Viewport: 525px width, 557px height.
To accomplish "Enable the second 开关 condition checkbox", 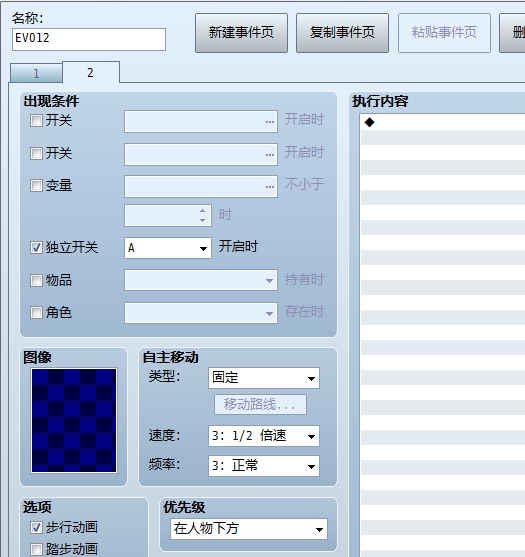I will 36,153.
